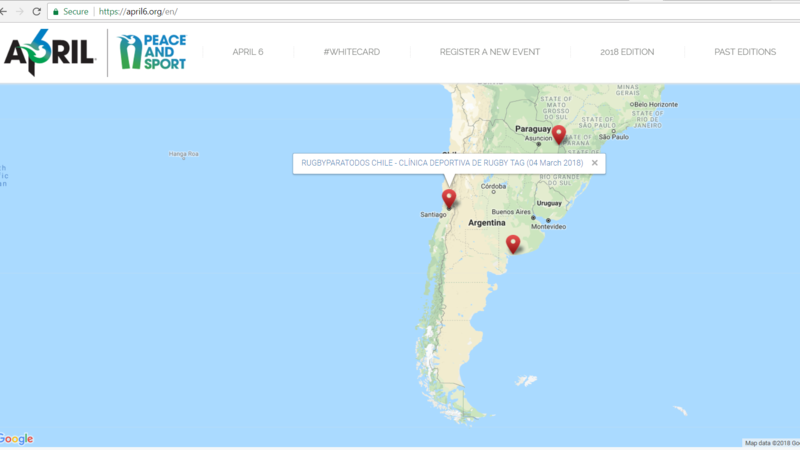
Task: Click the Montevideo label on the map
Action: (549, 226)
